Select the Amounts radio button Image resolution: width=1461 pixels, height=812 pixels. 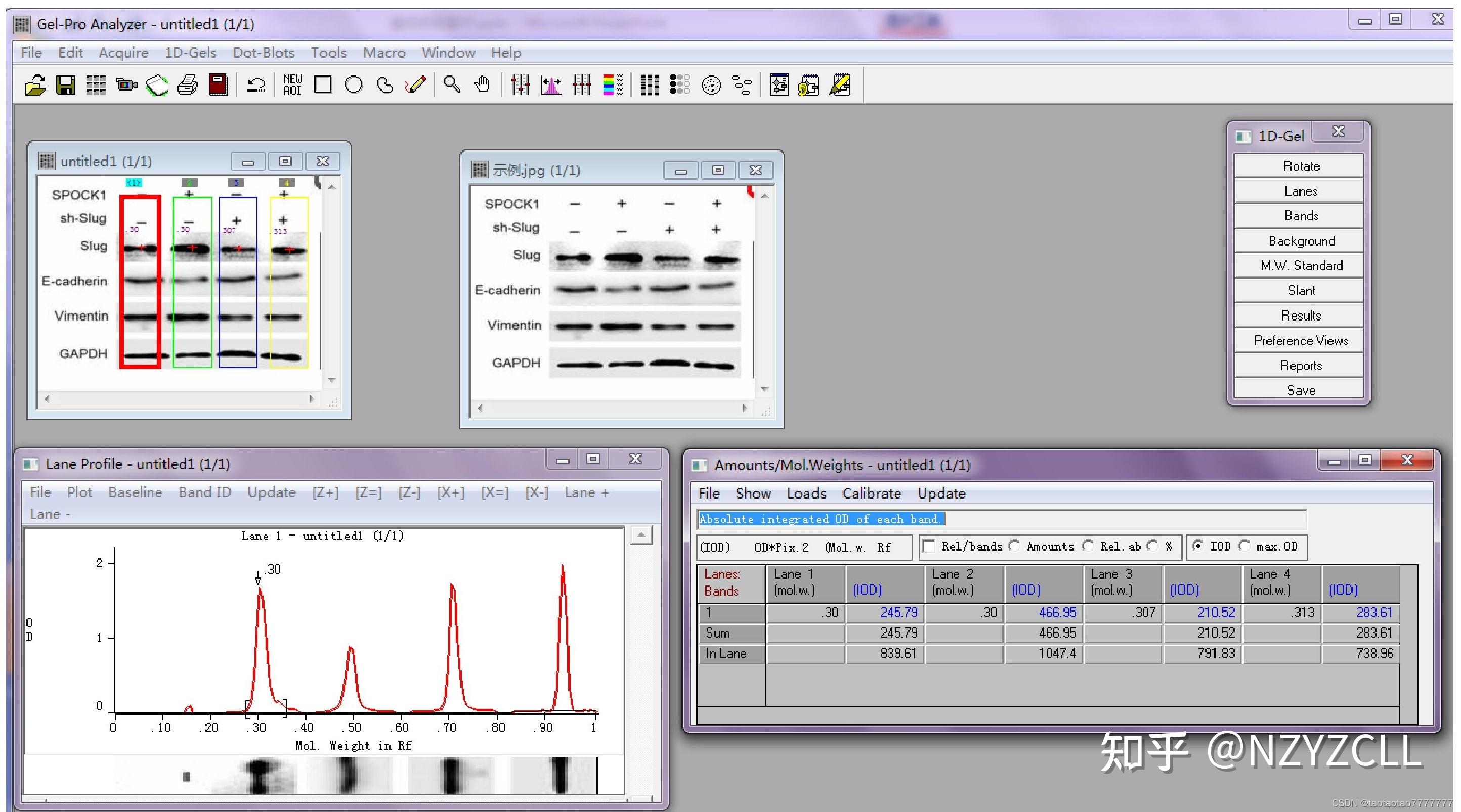1015,546
